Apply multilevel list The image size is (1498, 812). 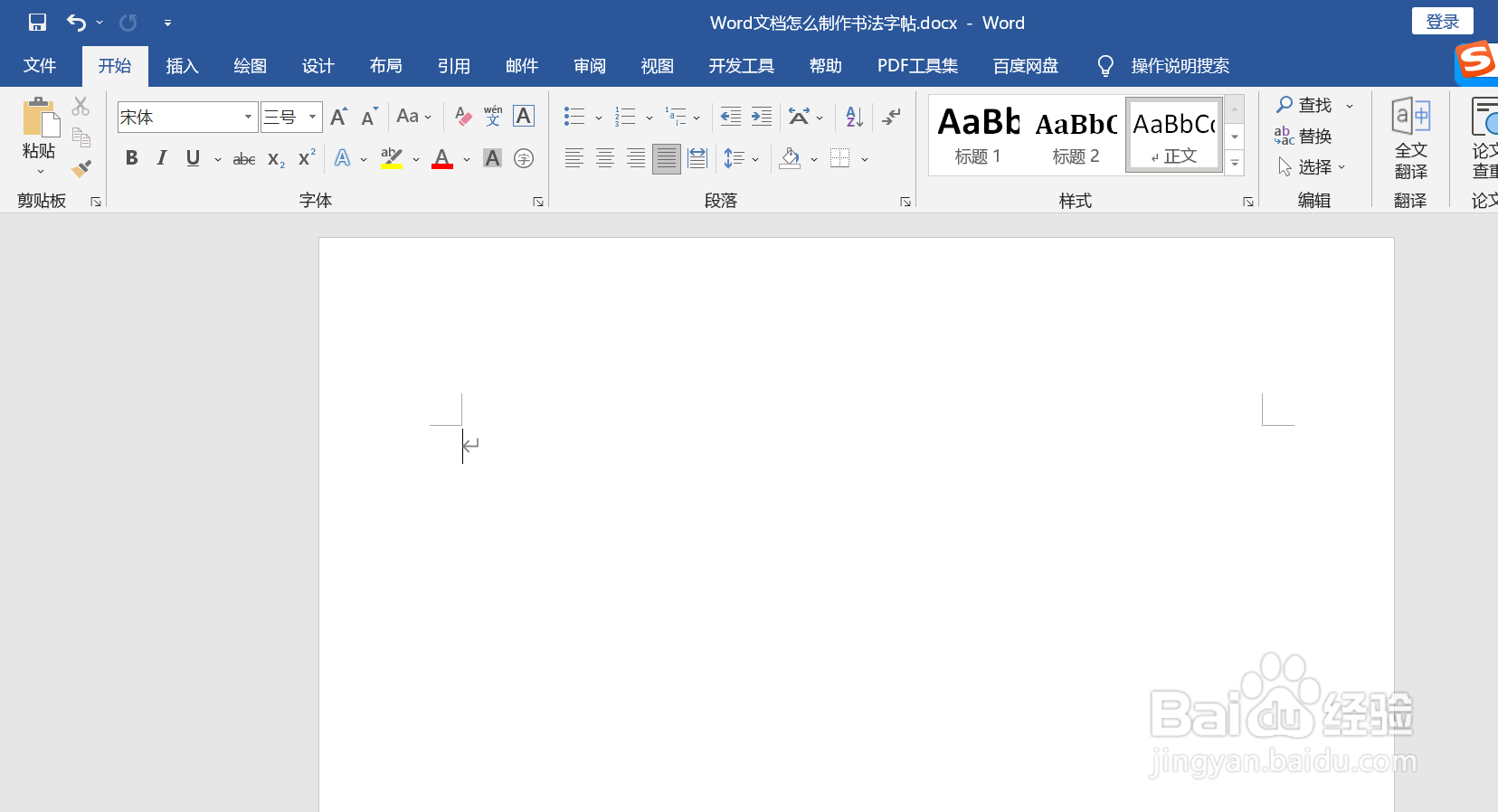(x=676, y=116)
